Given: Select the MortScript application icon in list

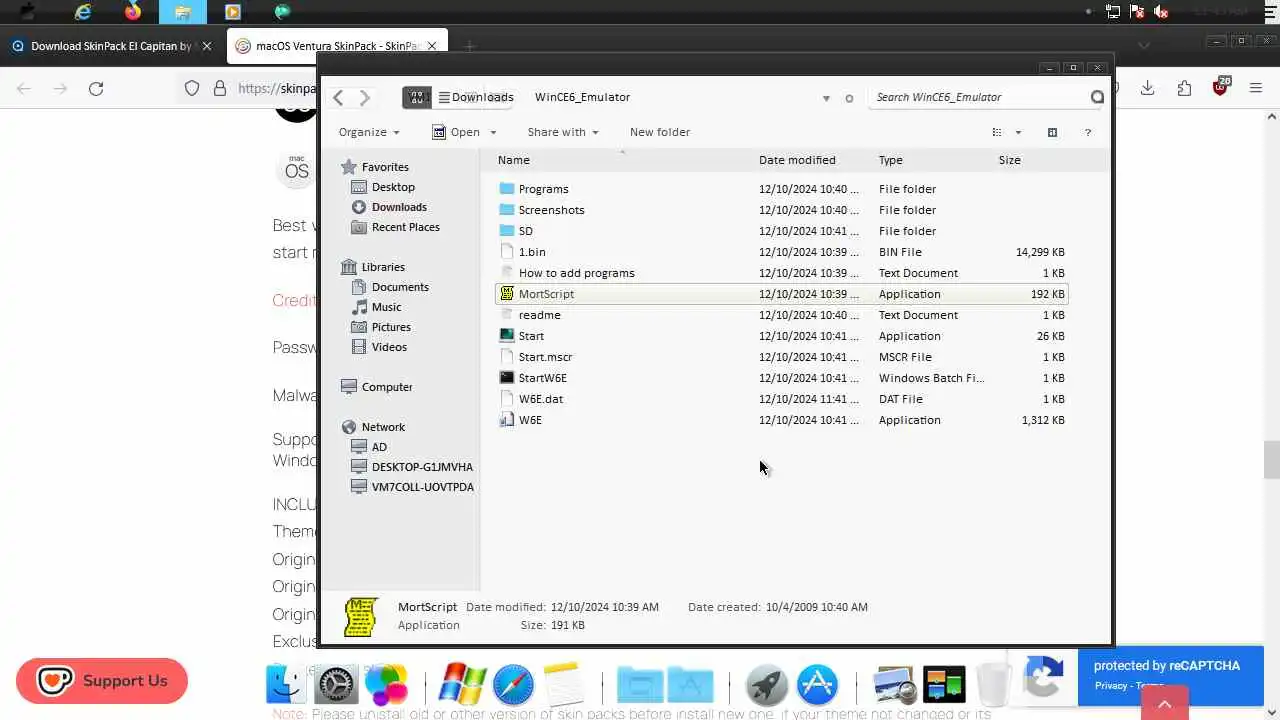Looking at the screenshot, I should point(507,294).
